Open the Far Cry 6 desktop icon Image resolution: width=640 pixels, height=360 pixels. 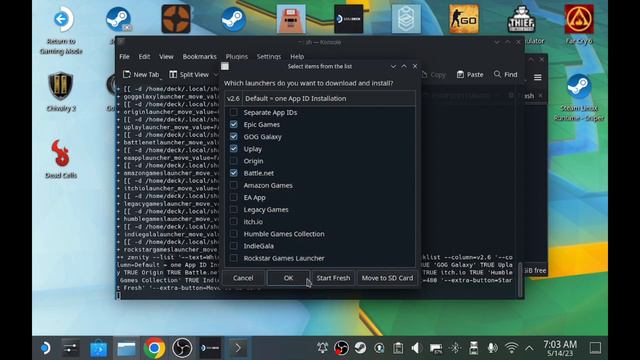click(x=579, y=24)
